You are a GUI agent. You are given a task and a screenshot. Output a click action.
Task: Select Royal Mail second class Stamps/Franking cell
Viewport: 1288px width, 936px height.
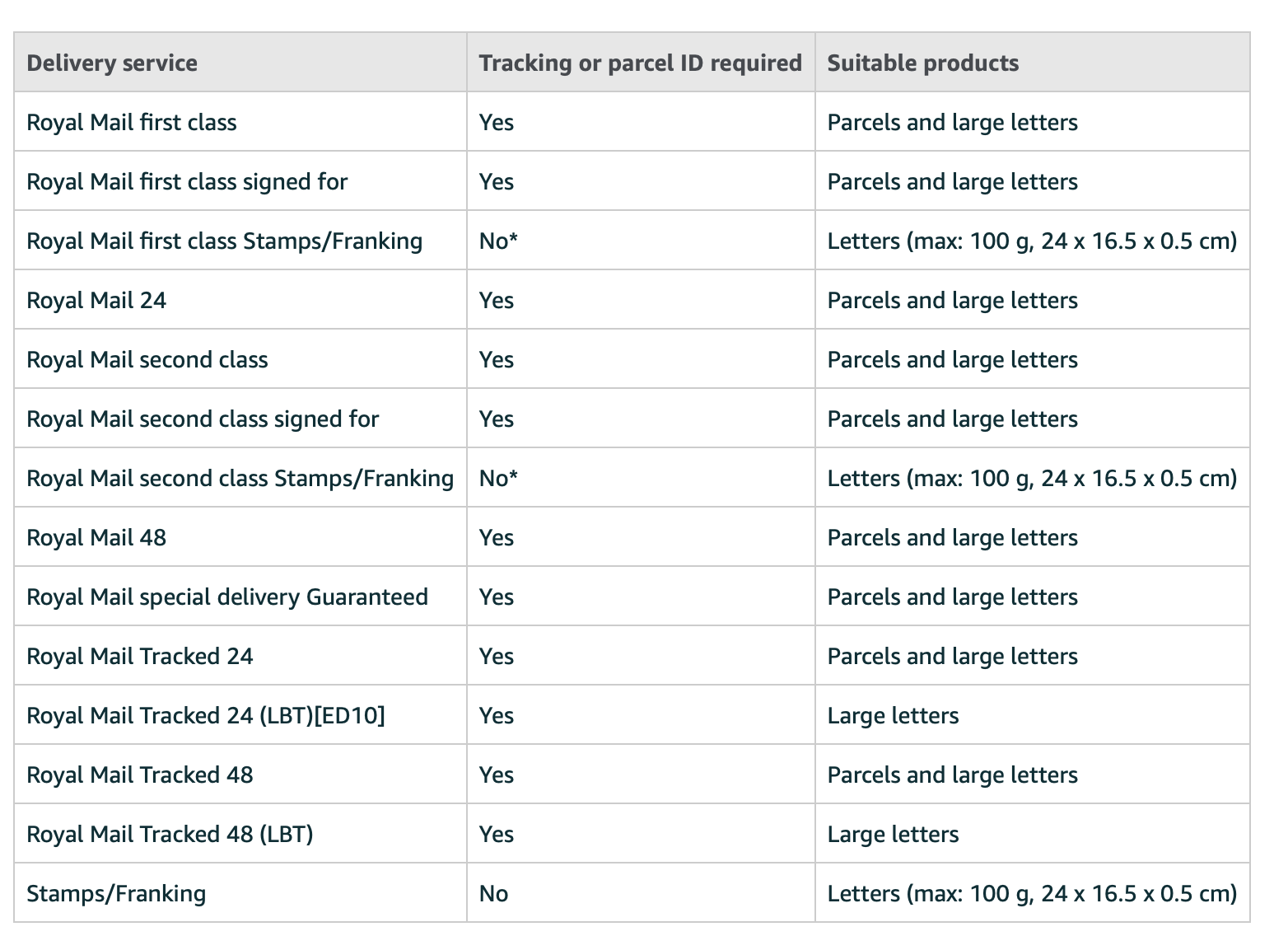[240, 479]
